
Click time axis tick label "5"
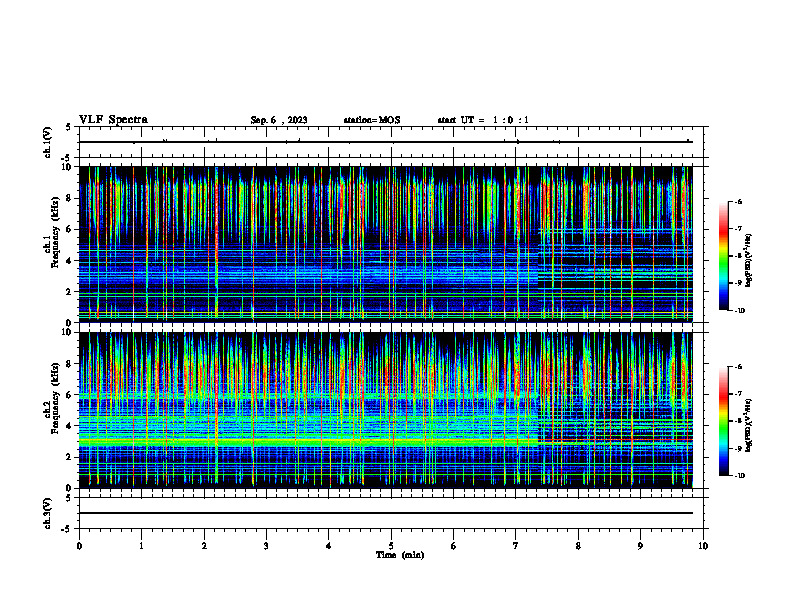point(391,546)
